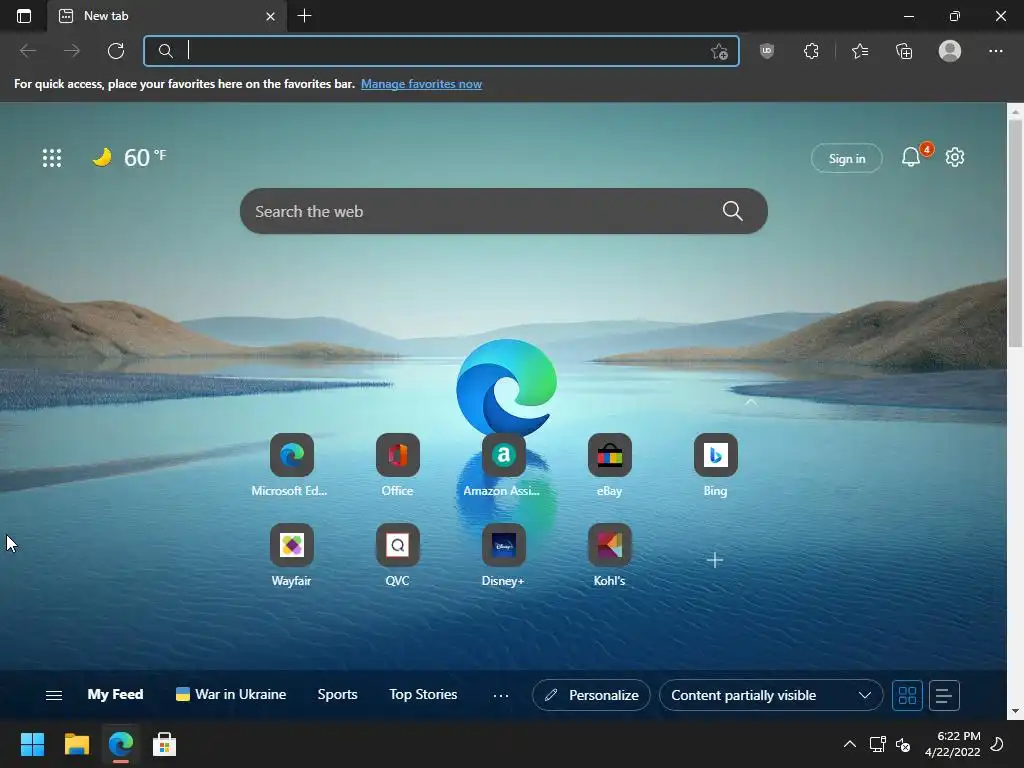
Task: Open the Microsoft Edge quick link
Action: (291, 465)
